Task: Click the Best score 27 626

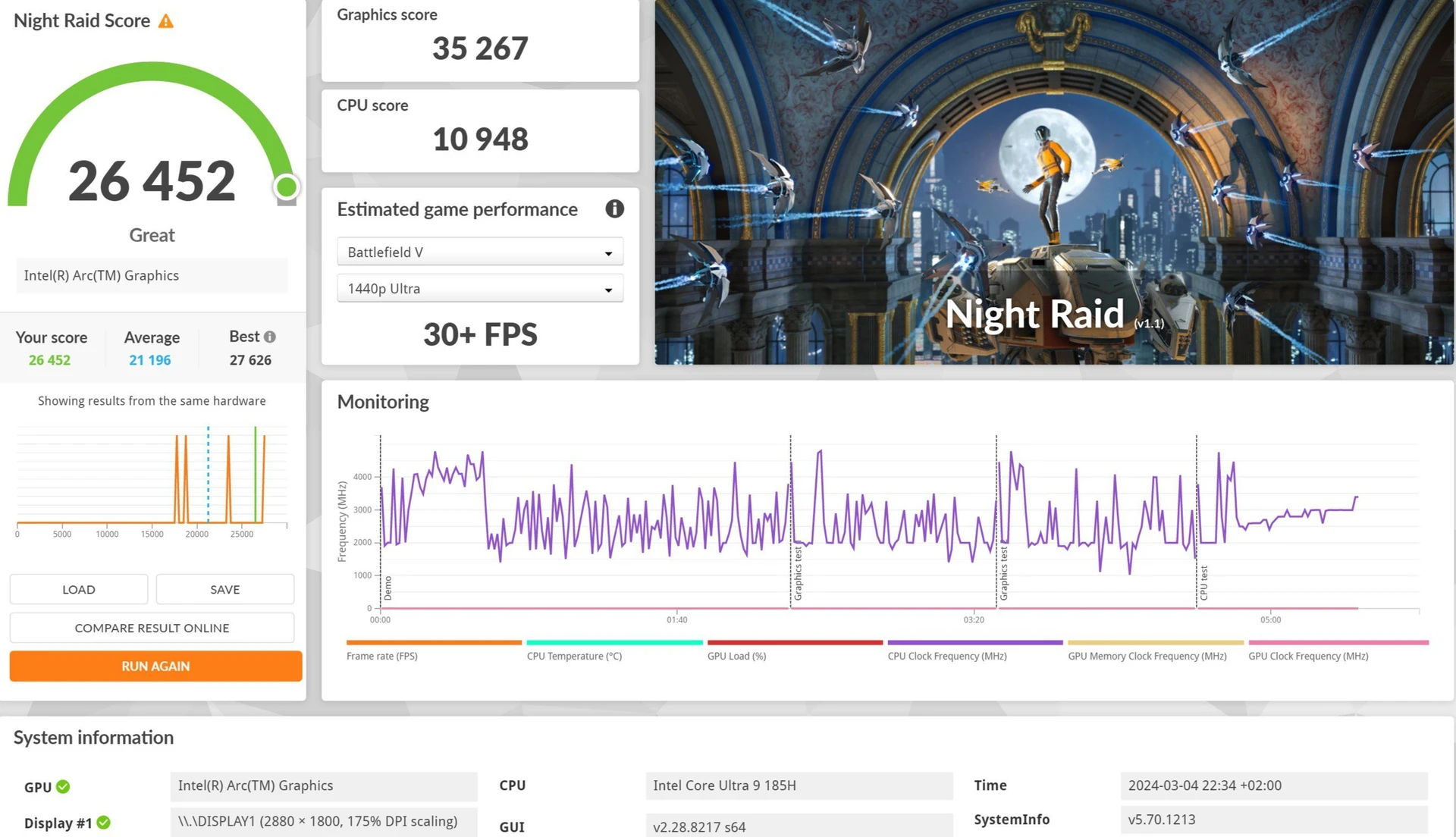Action: pos(250,360)
